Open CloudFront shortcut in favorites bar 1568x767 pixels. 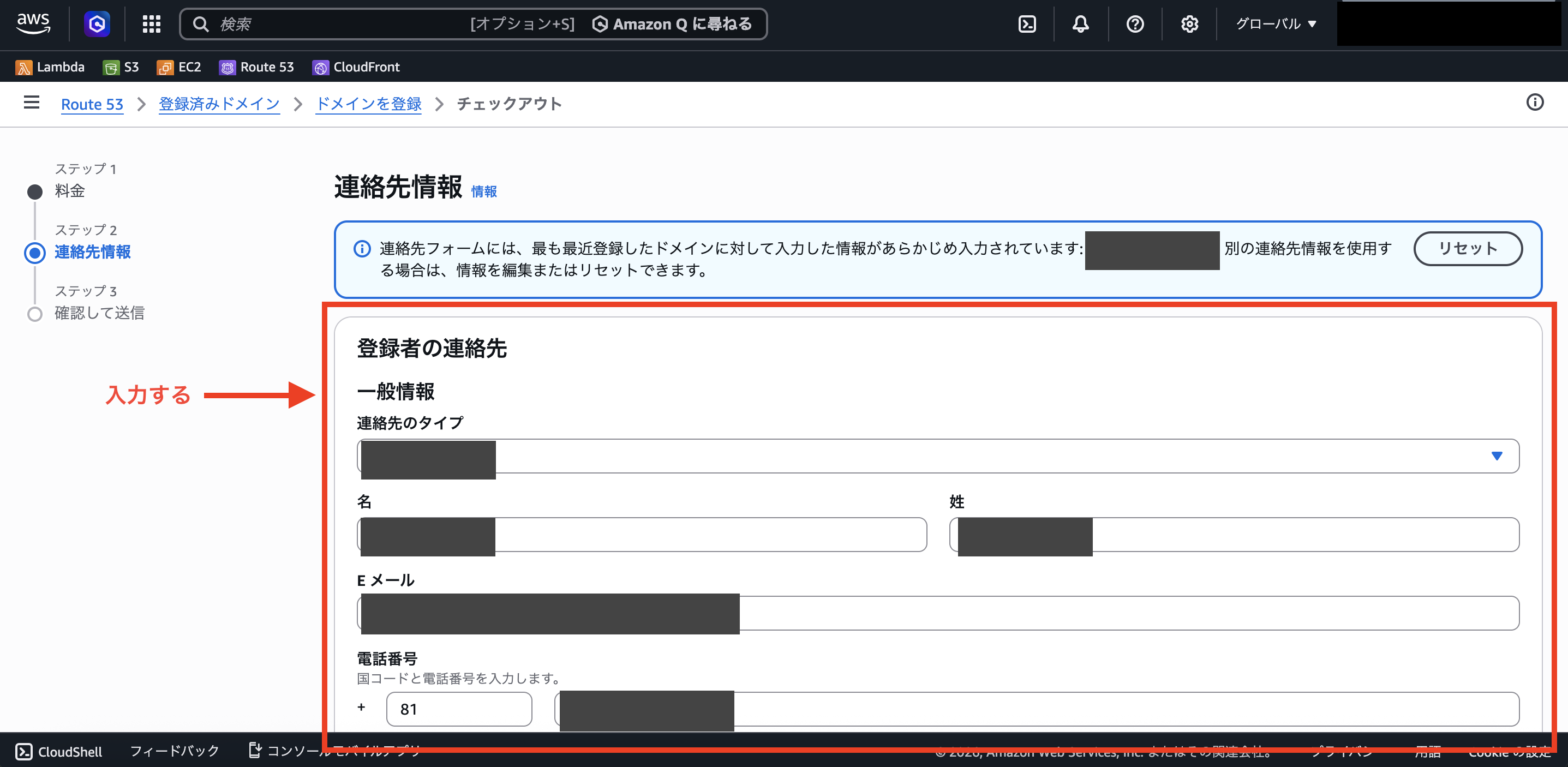click(356, 67)
